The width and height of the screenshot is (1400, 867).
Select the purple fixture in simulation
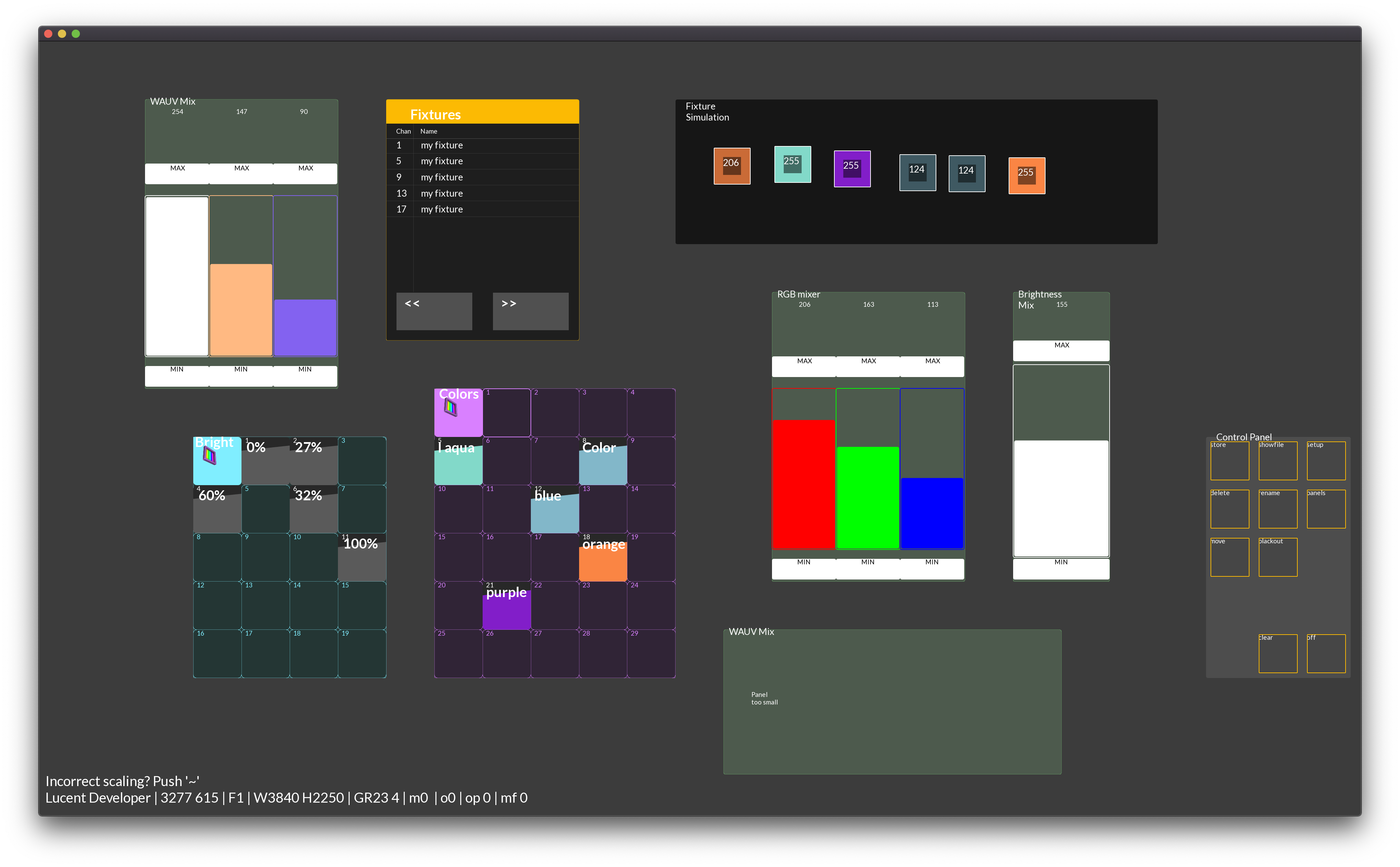(852, 169)
